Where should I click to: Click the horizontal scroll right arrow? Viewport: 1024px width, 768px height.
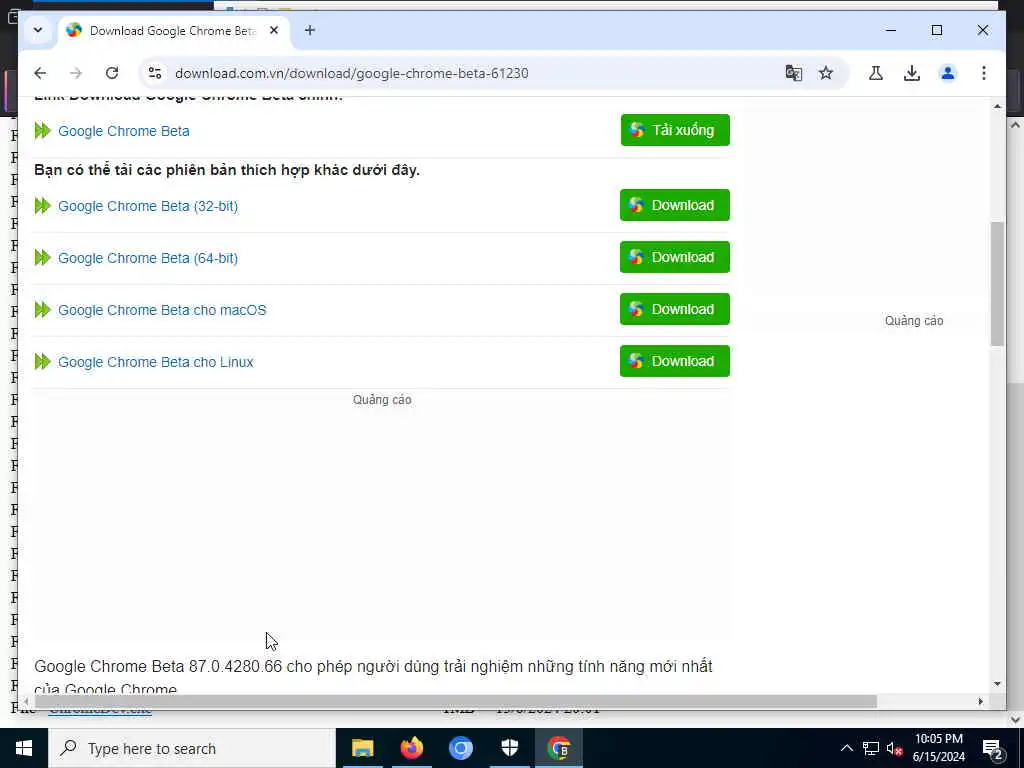[980, 701]
